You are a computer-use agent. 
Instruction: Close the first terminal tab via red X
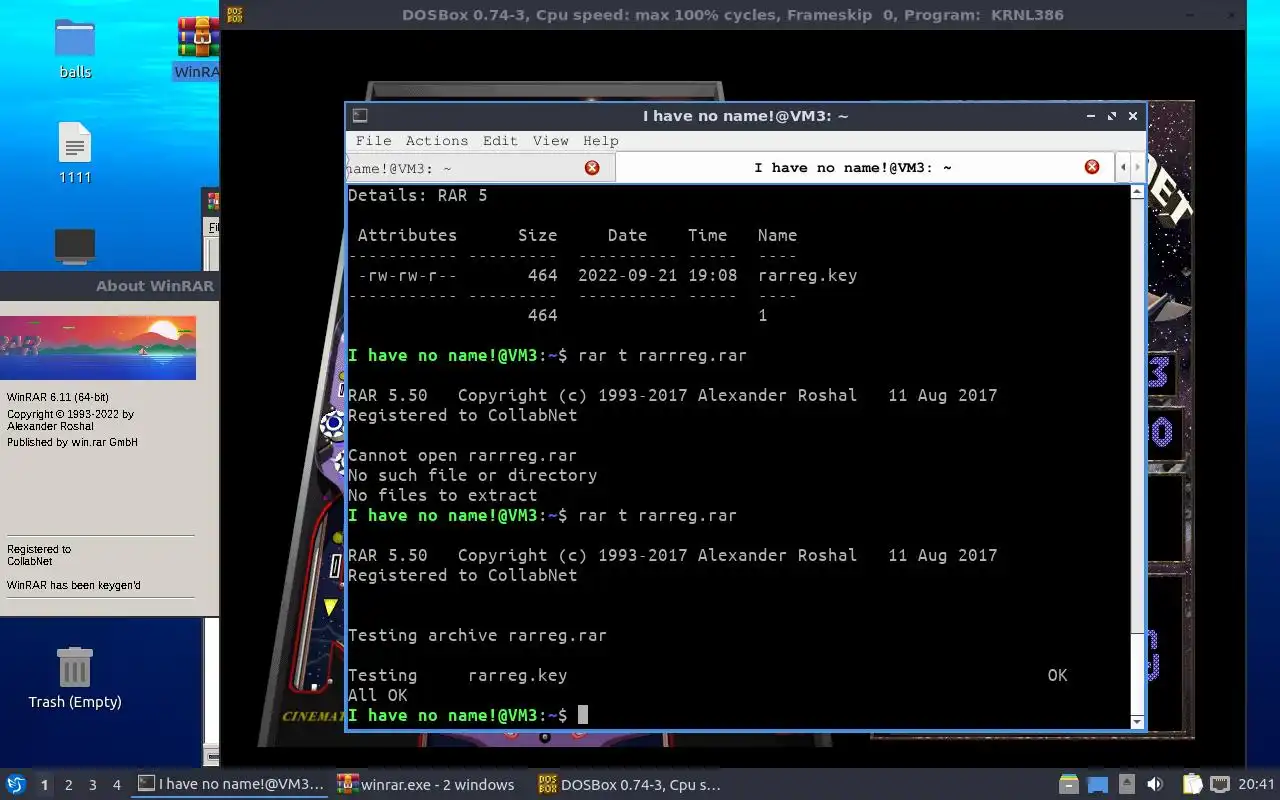[592, 168]
